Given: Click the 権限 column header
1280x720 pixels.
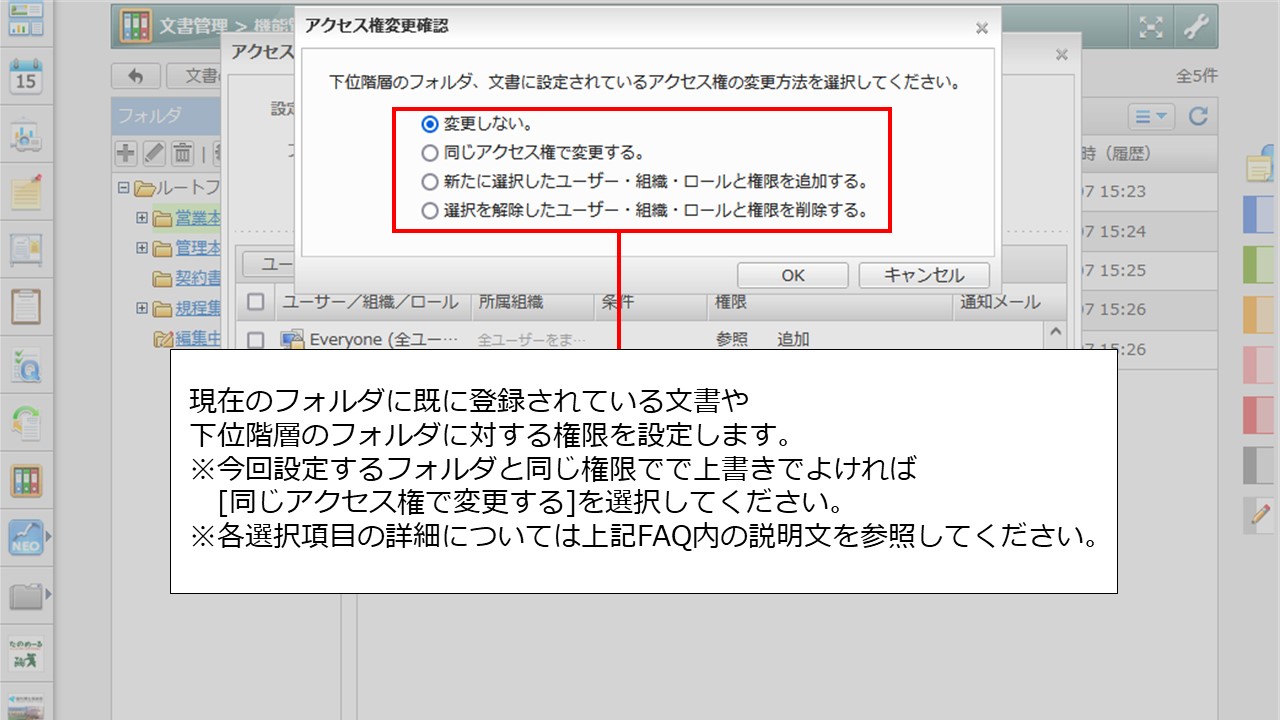Looking at the screenshot, I should click(x=731, y=302).
